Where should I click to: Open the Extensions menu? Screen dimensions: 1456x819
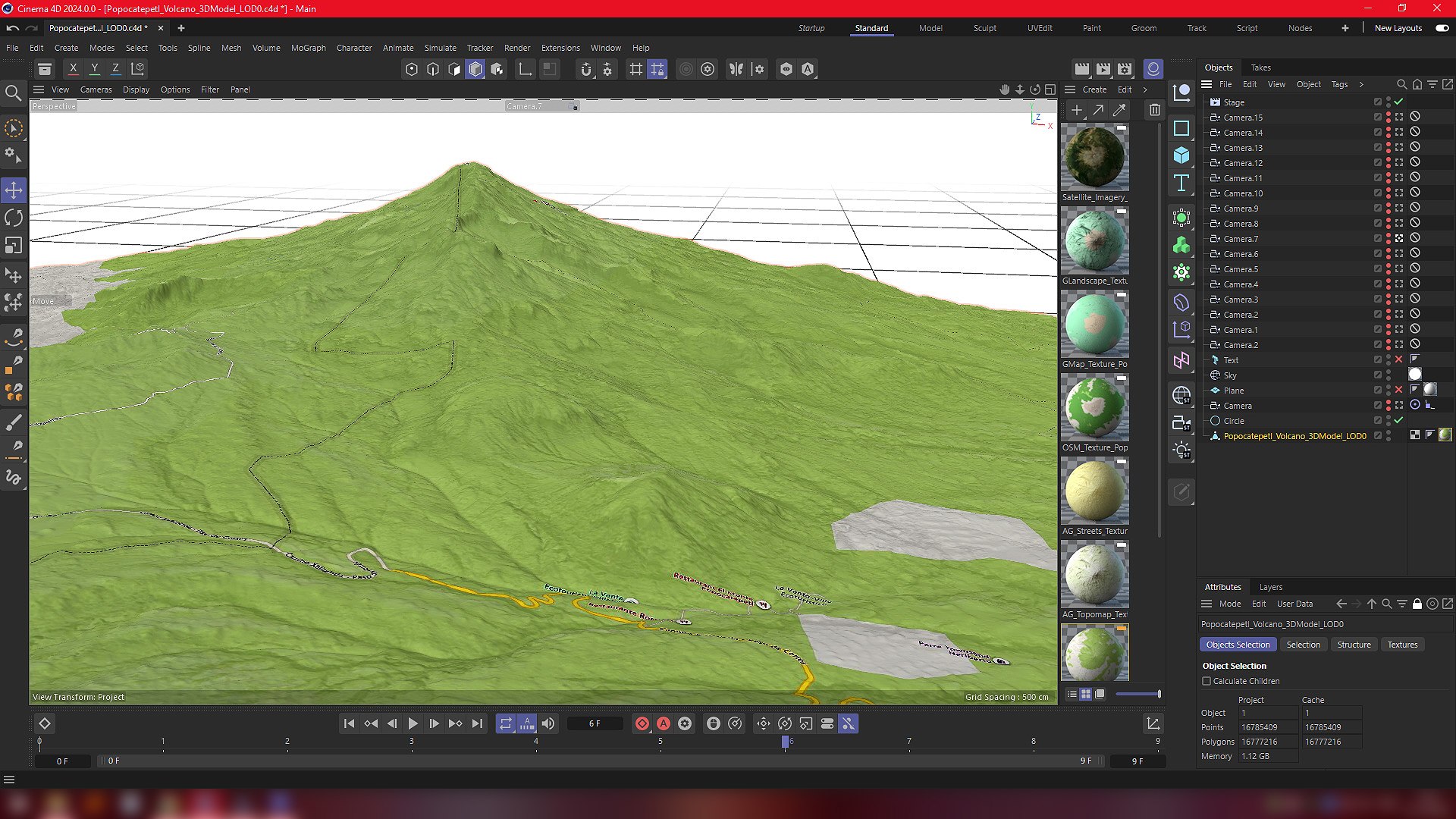point(560,48)
